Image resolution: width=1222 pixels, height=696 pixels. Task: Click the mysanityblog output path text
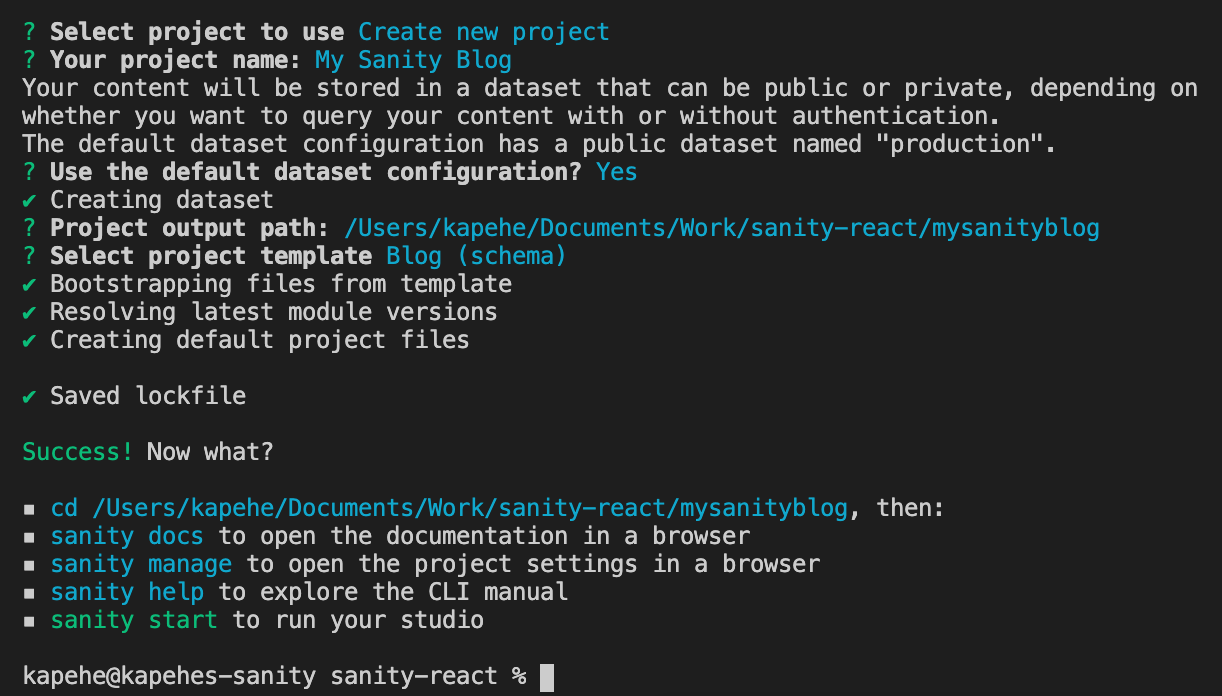click(x=720, y=227)
